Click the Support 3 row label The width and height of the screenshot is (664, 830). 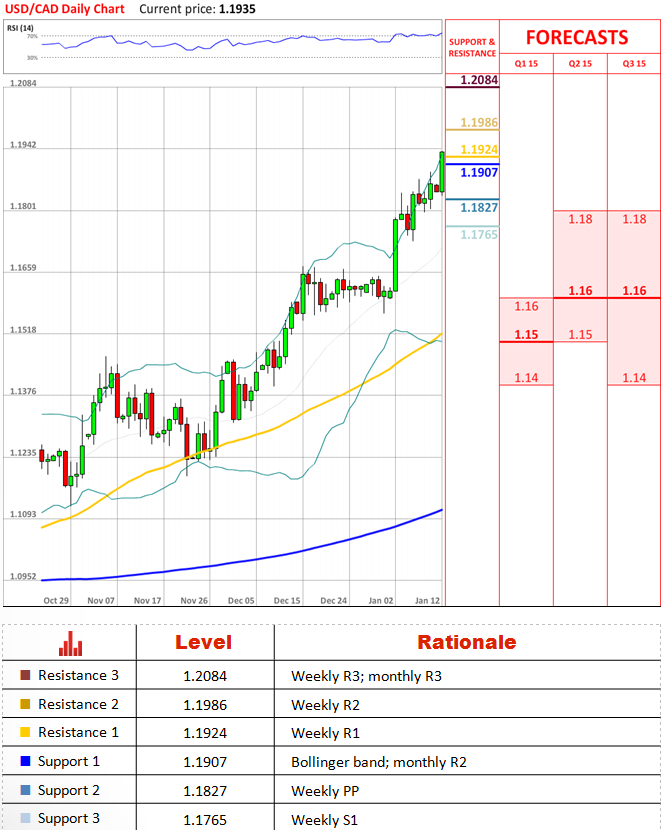pos(69,819)
